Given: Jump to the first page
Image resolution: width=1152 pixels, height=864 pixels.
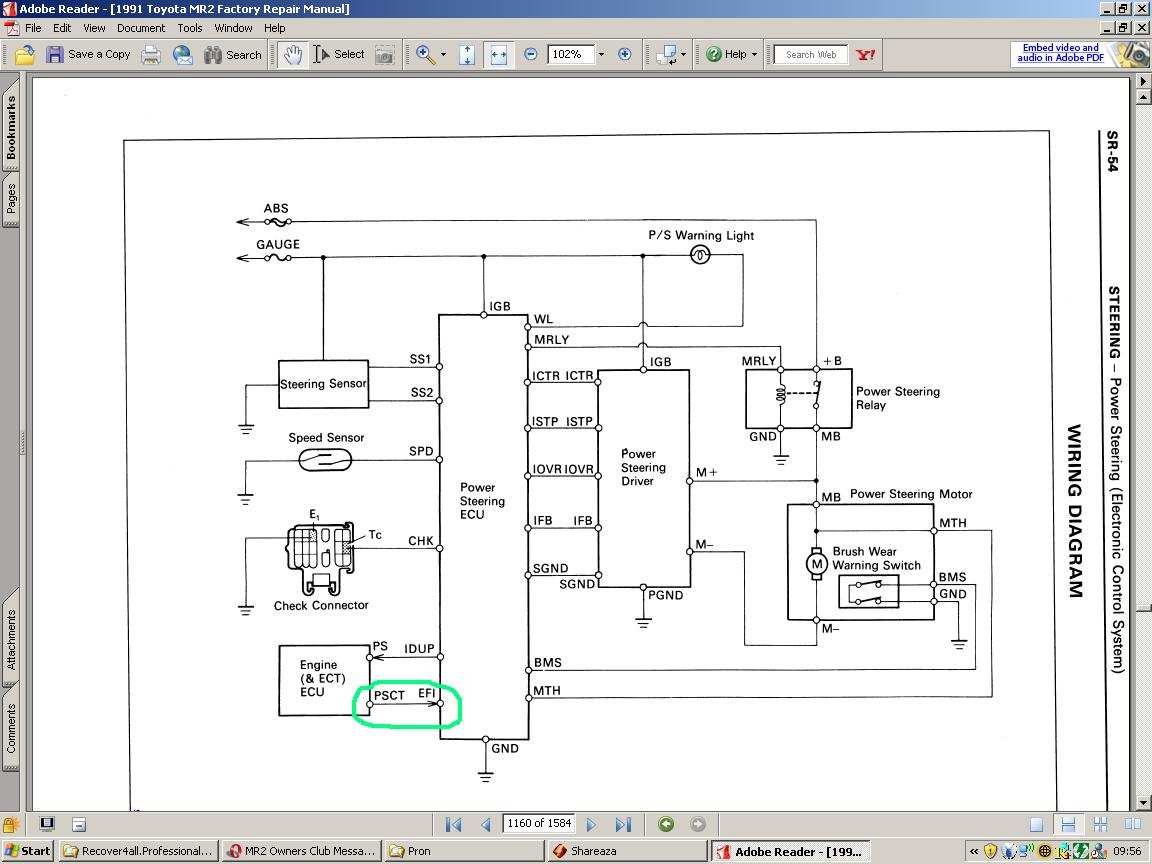Looking at the screenshot, I should point(453,824).
